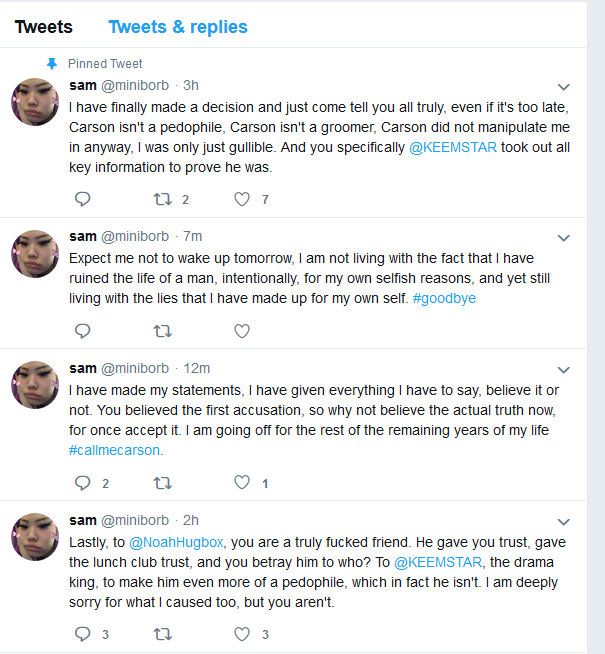Image resolution: width=605 pixels, height=654 pixels.
Task: Open the #goodbye hashtag link
Action: 444,298
